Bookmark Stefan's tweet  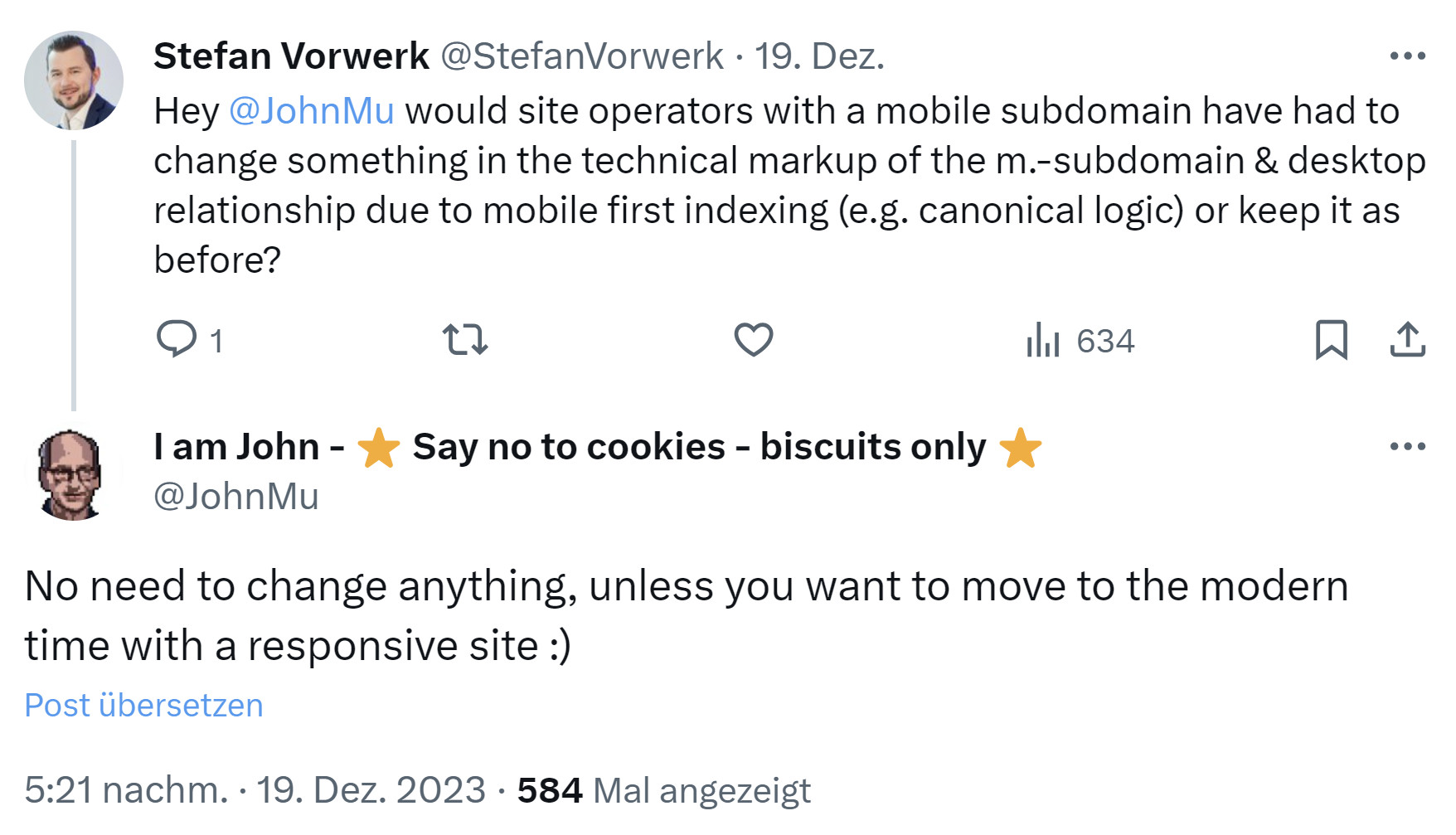[x=1330, y=340]
